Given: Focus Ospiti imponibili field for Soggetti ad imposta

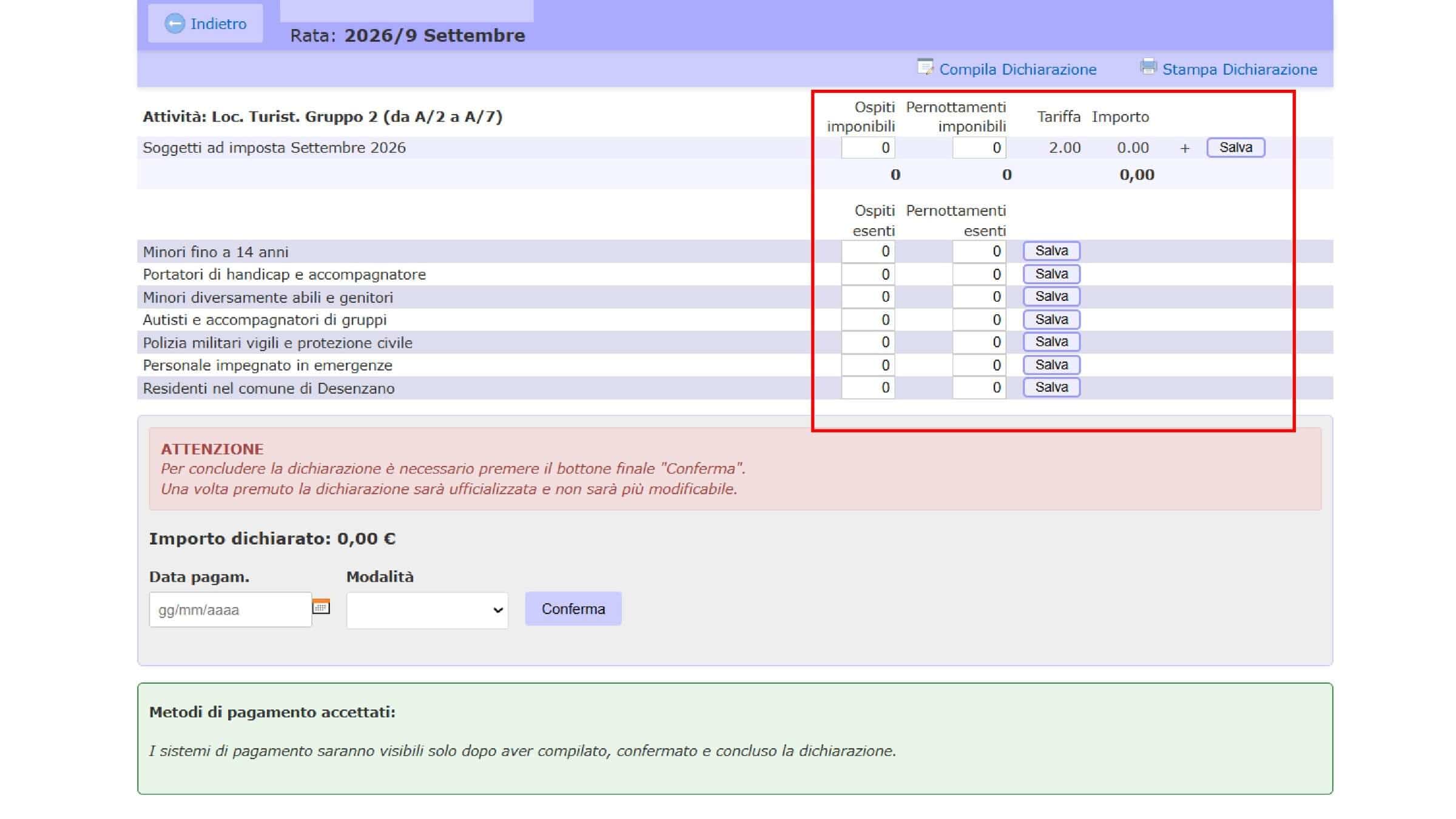Looking at the screenshot, I should [868, 147].
